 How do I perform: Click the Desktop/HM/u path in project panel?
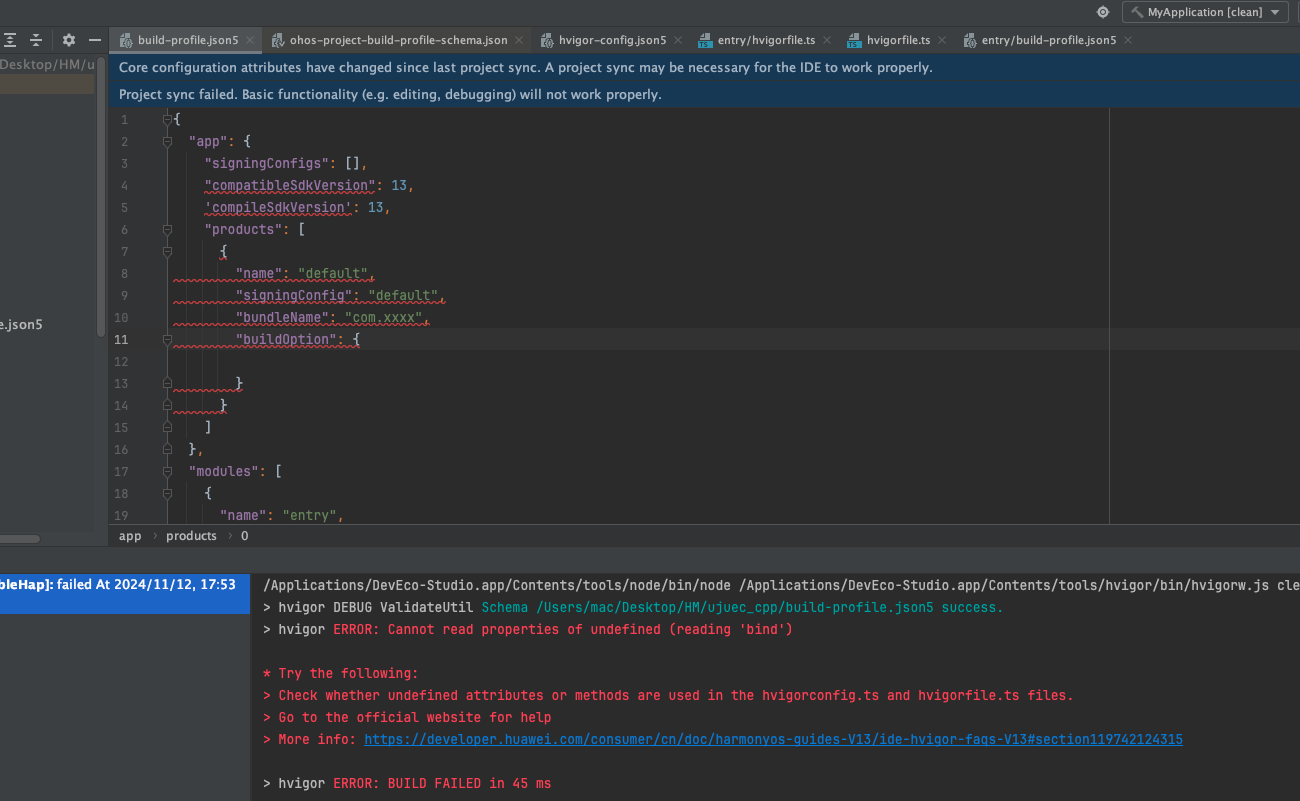coord(47,64)
